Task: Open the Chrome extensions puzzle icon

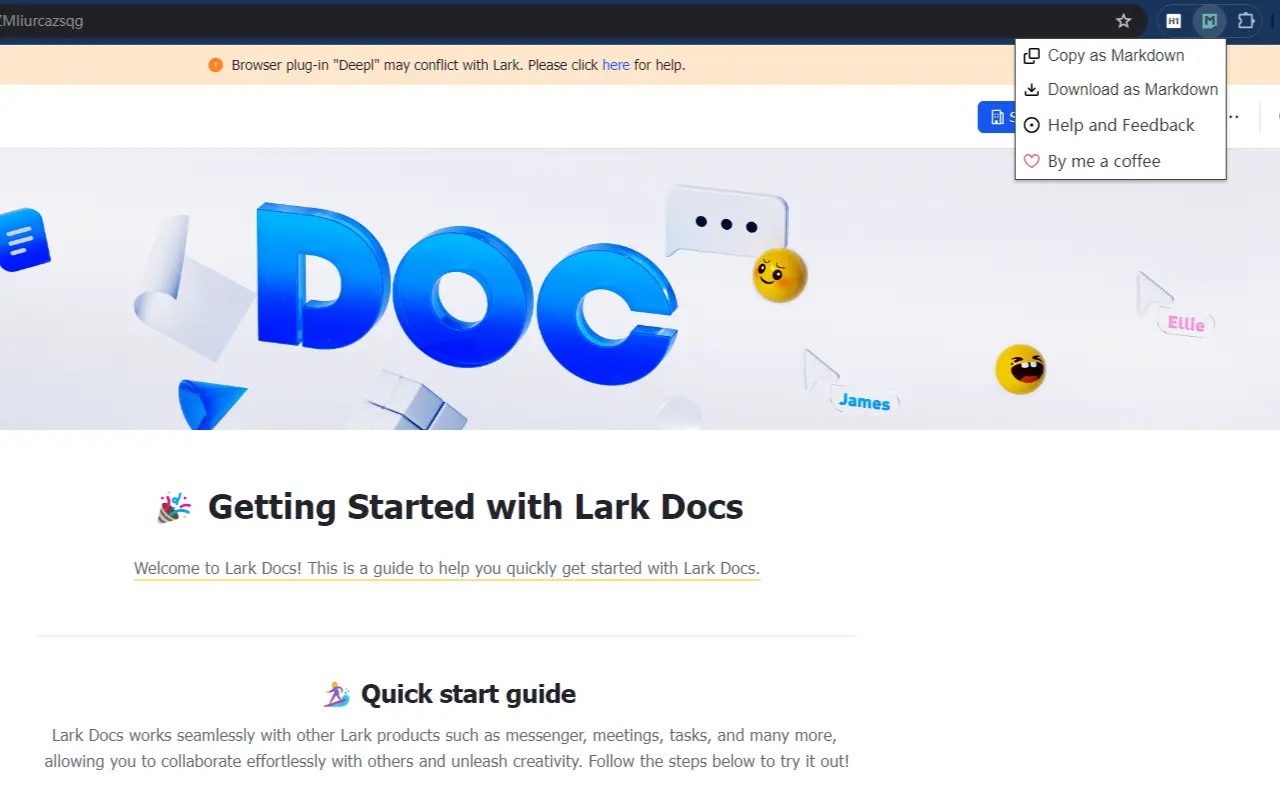Action: (x=1245, y=20)
